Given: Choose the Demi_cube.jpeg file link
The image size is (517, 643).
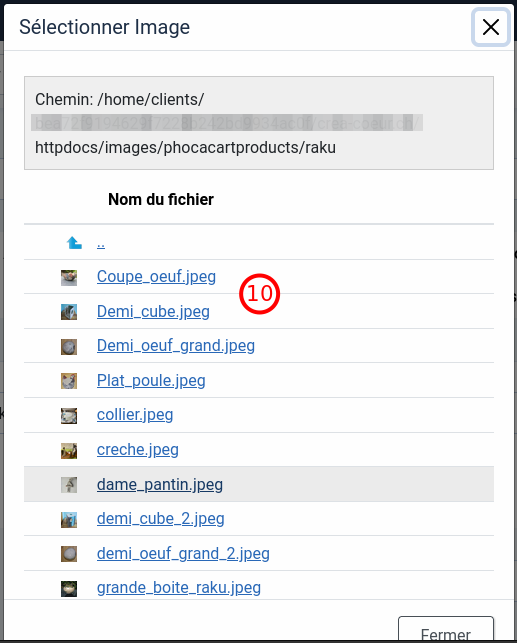Looking at the screenshot, I should (153, 312).
